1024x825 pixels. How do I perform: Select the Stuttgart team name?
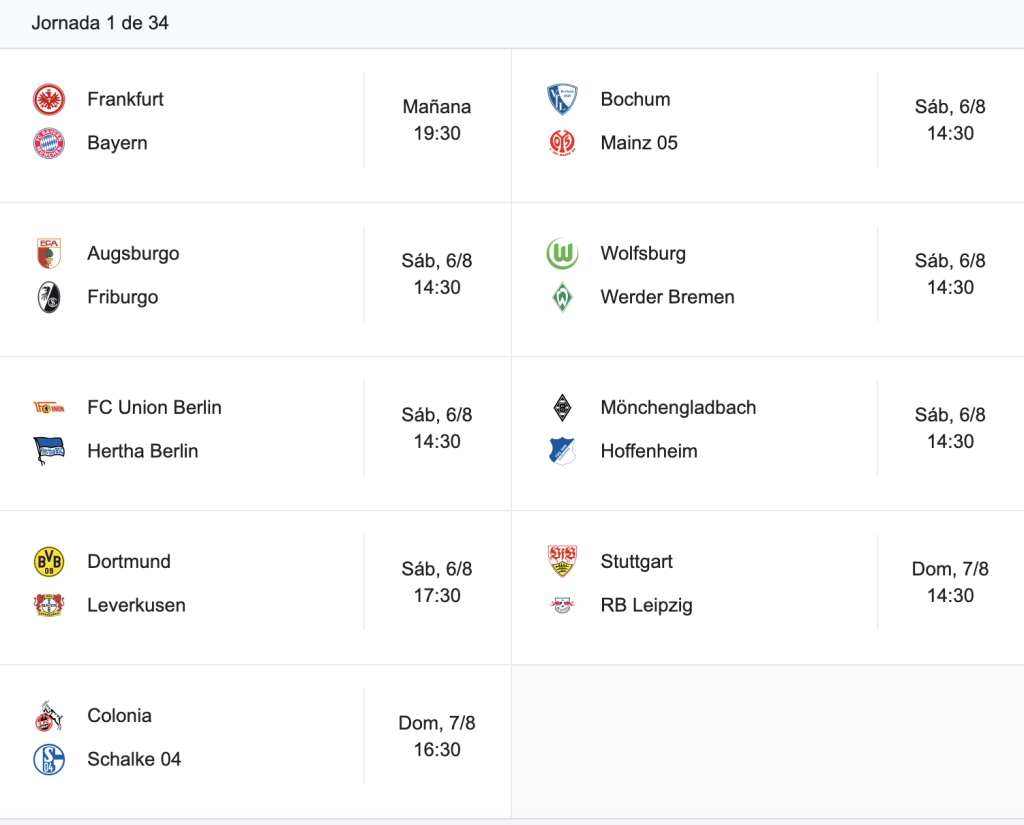click(637, 562)
